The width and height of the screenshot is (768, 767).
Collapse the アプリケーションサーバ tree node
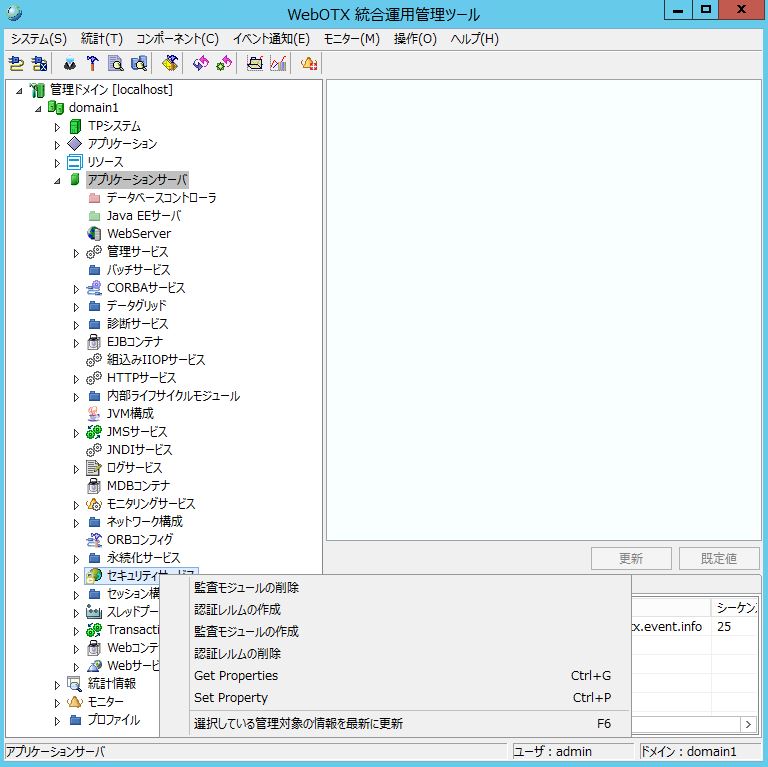[57, 180]
